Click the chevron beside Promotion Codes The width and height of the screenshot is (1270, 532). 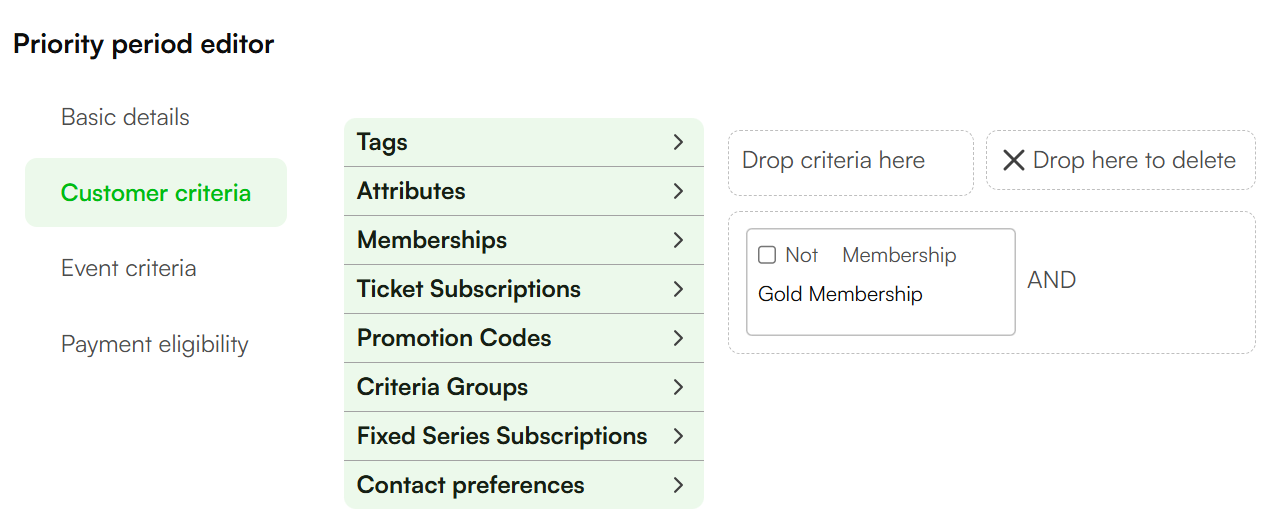click(678, 338)
